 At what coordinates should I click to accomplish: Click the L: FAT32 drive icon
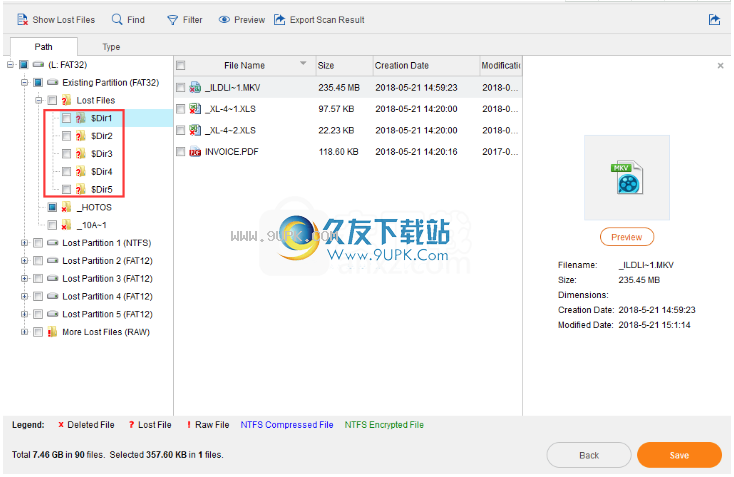click(38, 65)
